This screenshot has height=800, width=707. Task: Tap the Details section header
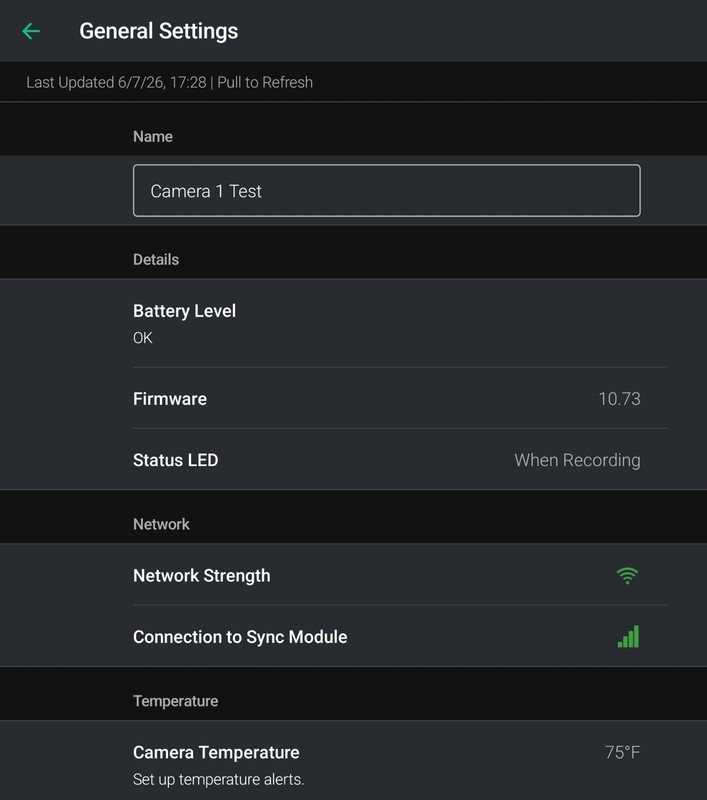[x=156, y=260]
